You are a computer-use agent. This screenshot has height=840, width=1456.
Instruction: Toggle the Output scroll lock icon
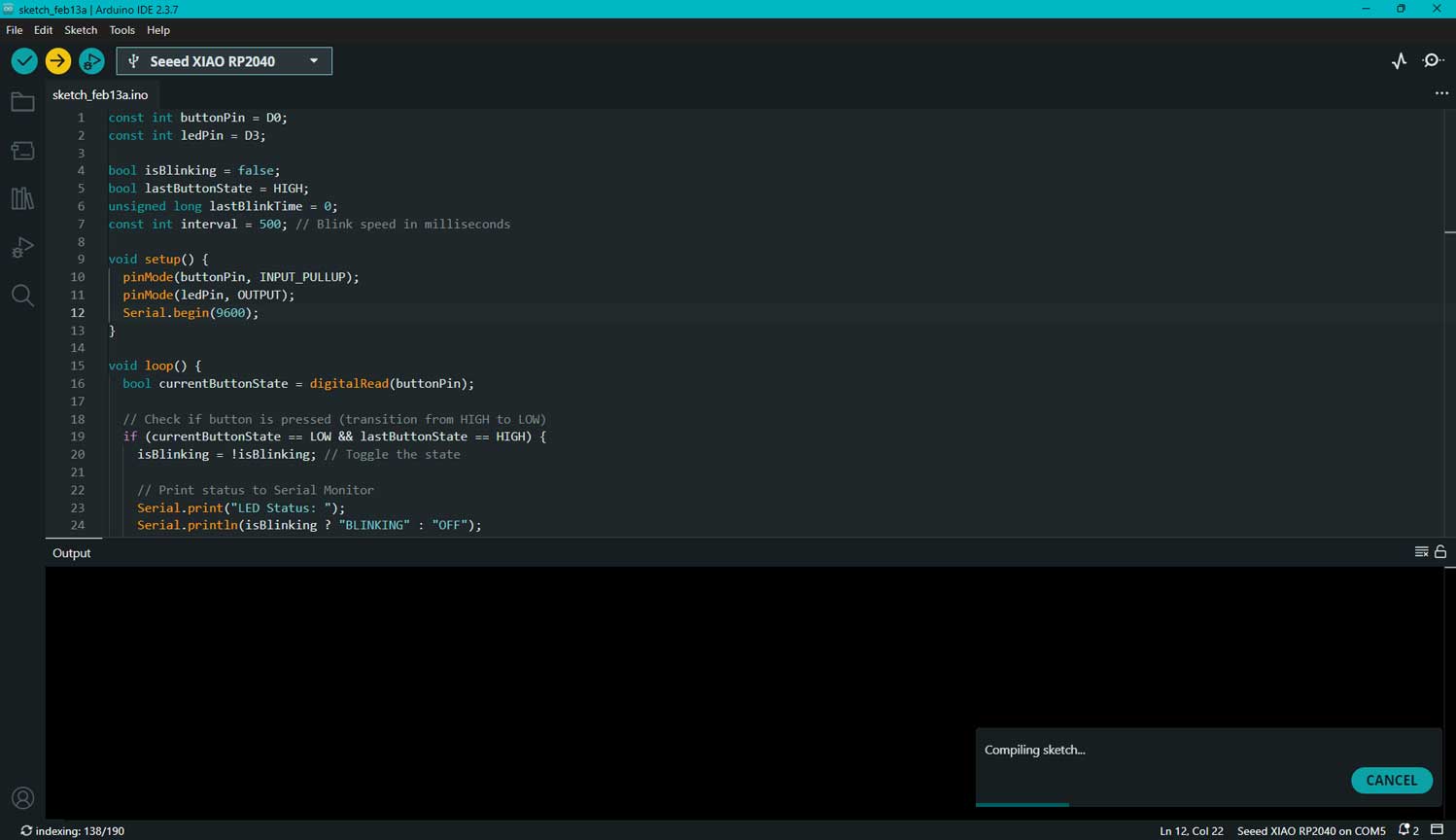1440,552
